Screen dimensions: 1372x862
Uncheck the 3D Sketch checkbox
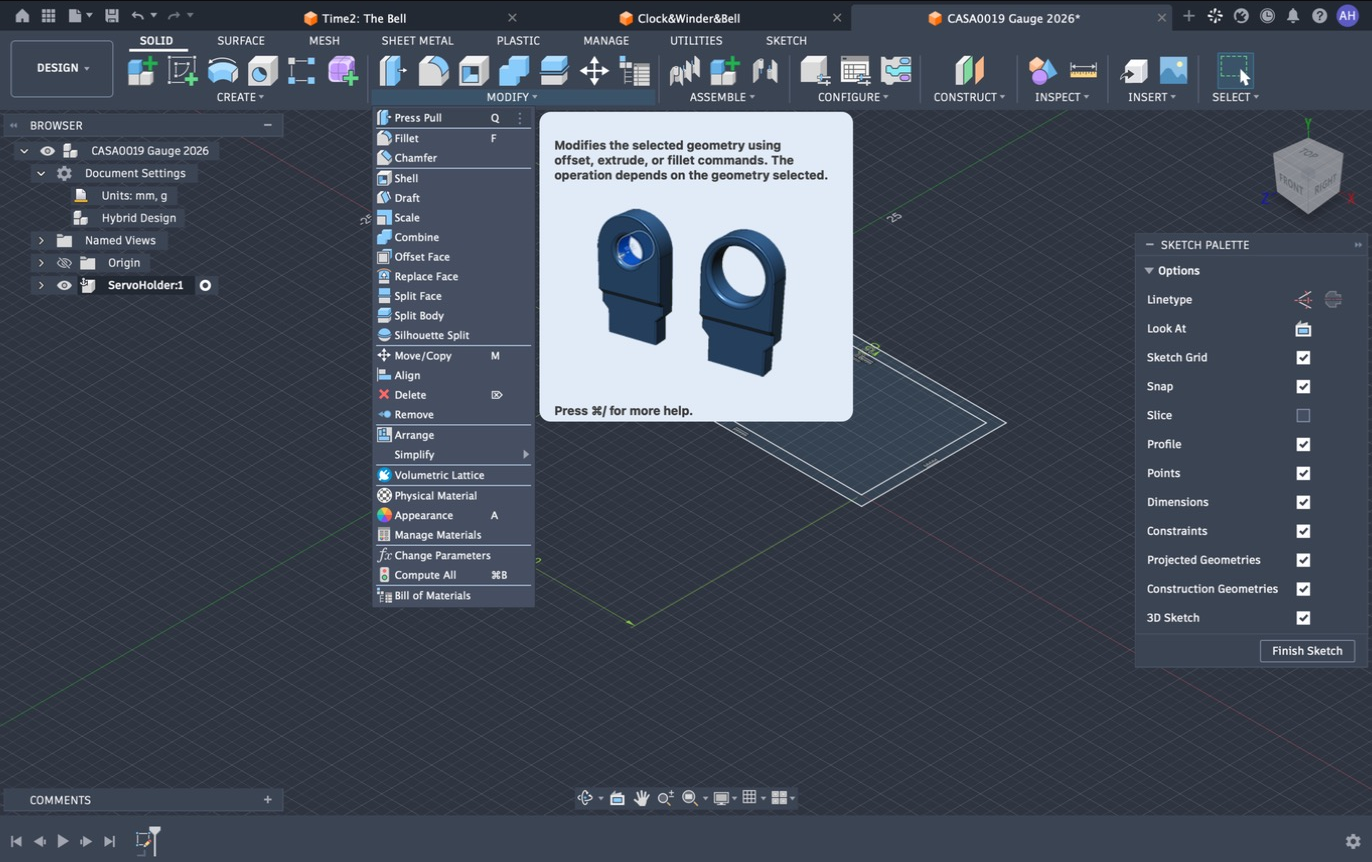click(x=1303, y=618)
